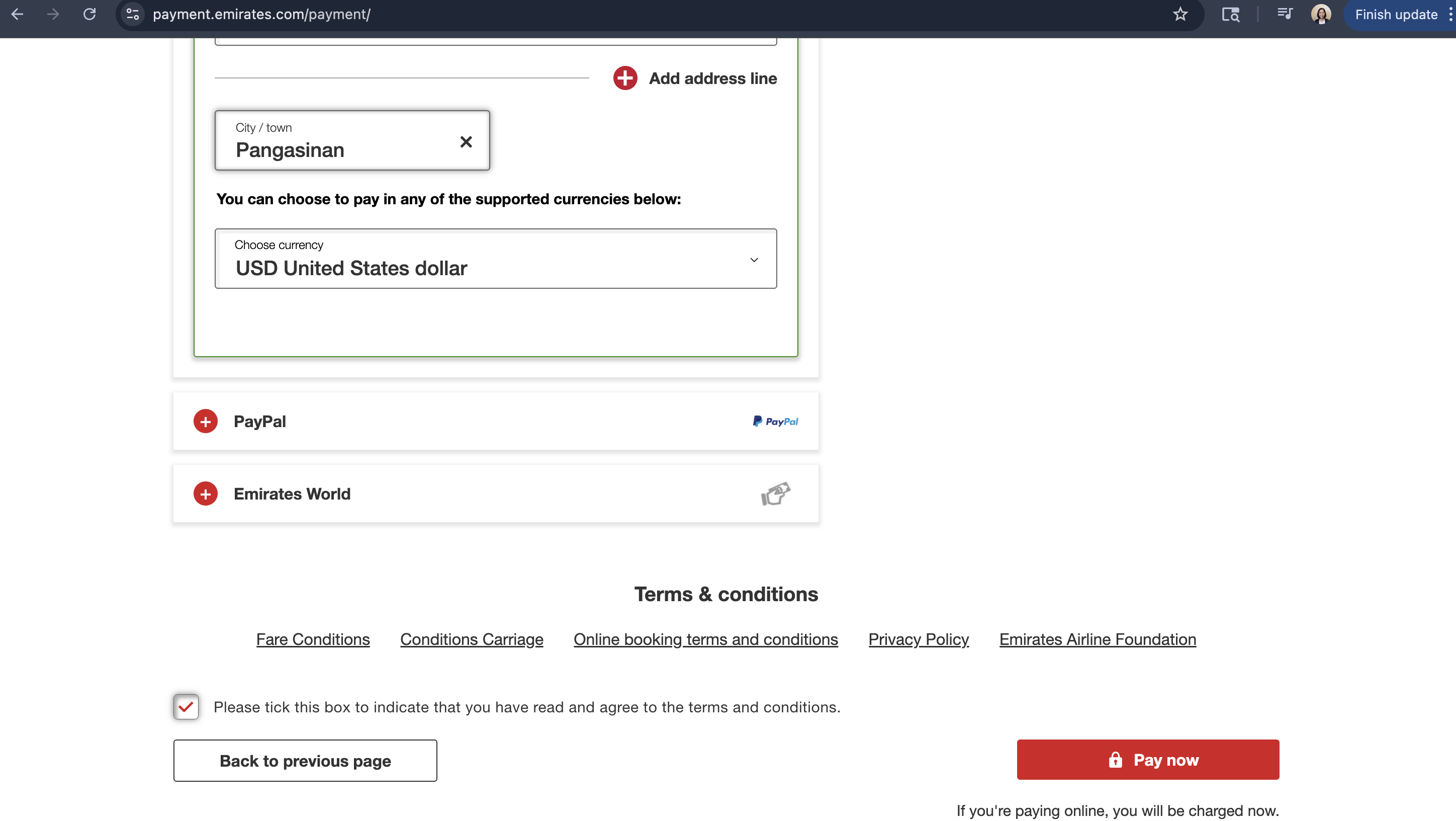Open Online booking terms and conditions link
This screenshot has height=821, width=1456.
pos(706,639)
